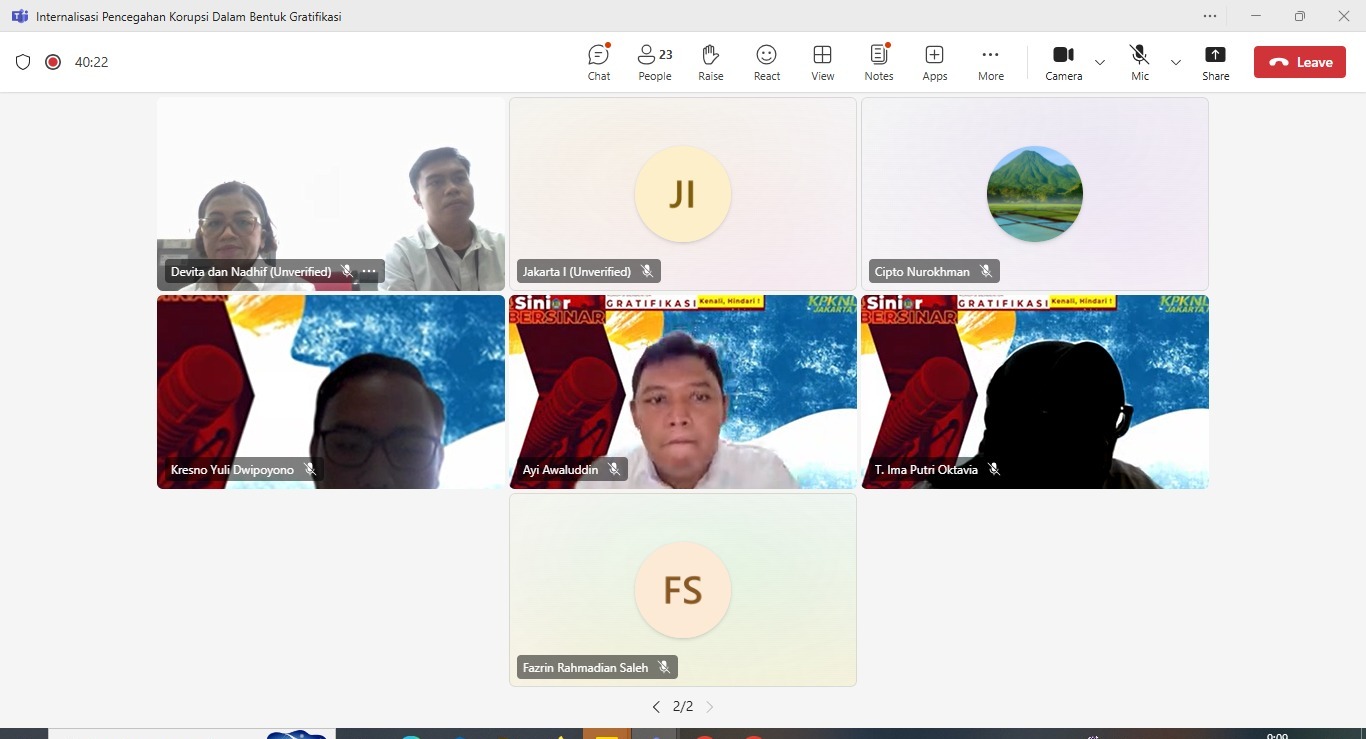Toggle the Camera on
The height and width of the screenshot is (739, 1366).
[x=1063, y=62]
